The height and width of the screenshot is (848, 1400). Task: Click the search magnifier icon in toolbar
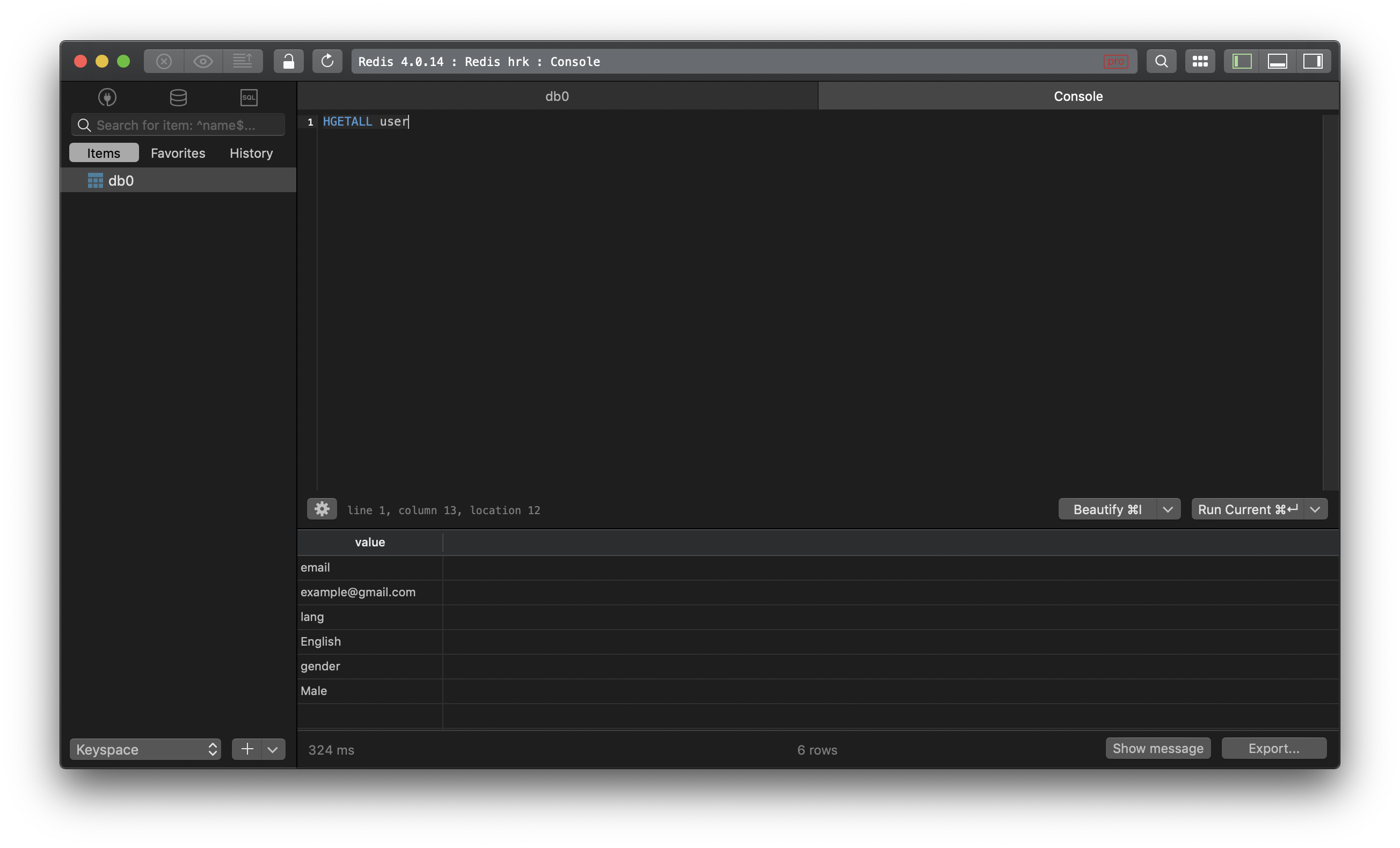(1160, 61)
